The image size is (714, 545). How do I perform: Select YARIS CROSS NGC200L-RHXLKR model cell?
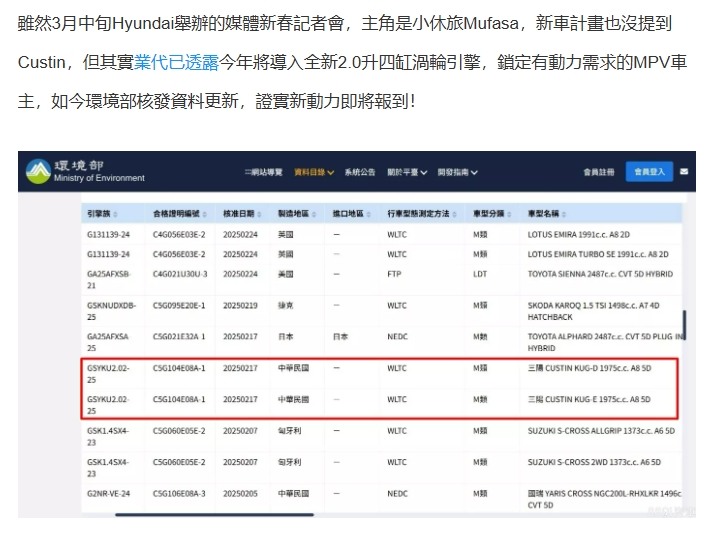coord(604,499)
